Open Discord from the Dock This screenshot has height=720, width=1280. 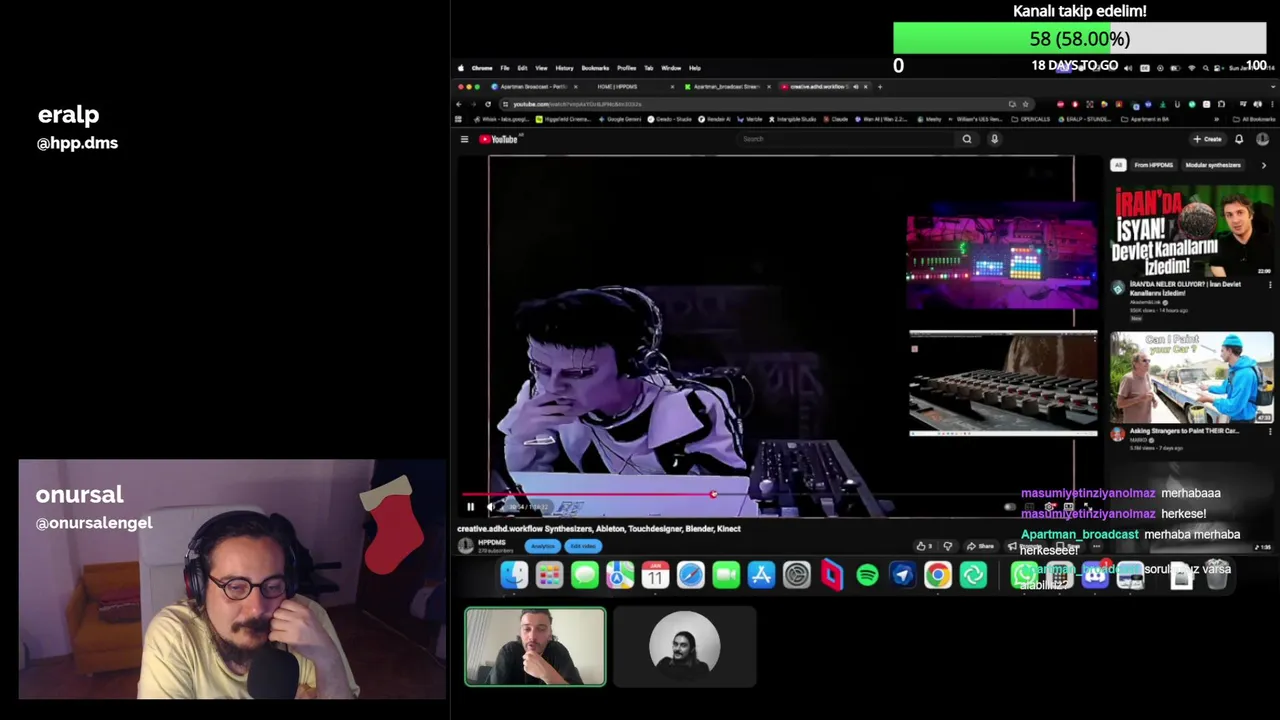pos(1095,575)
